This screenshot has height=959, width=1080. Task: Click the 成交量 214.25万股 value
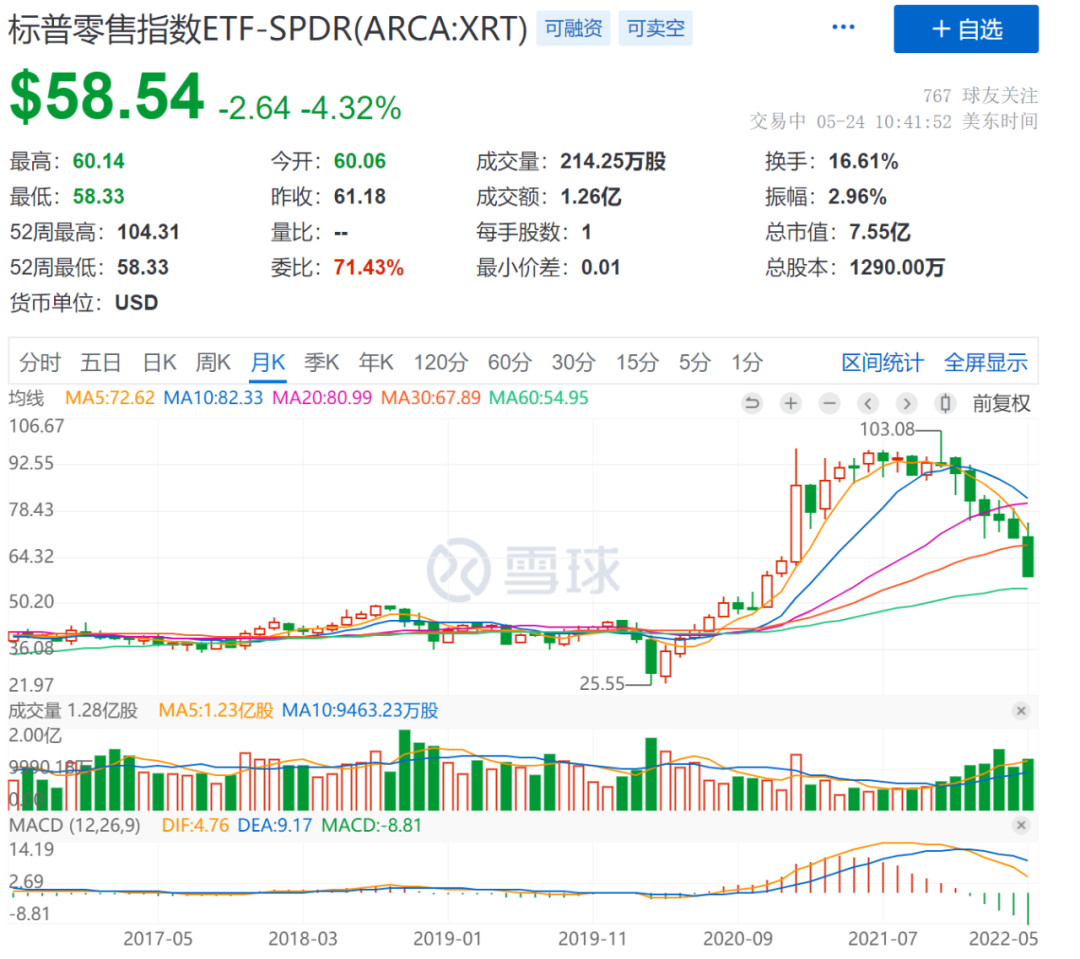[x=612, y=161]
